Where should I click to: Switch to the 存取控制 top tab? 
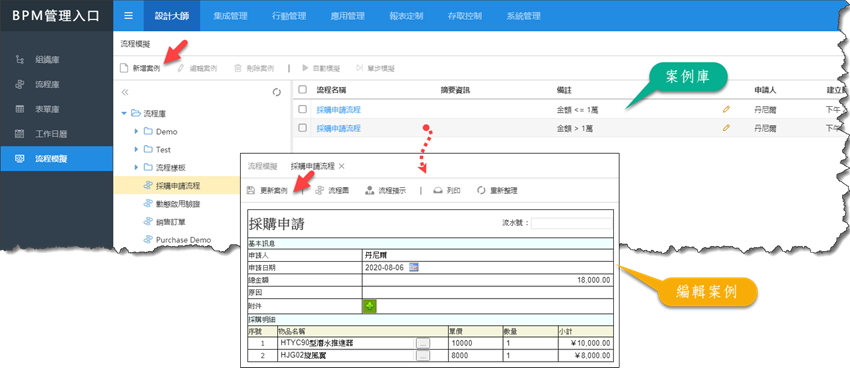pos(465,16)
